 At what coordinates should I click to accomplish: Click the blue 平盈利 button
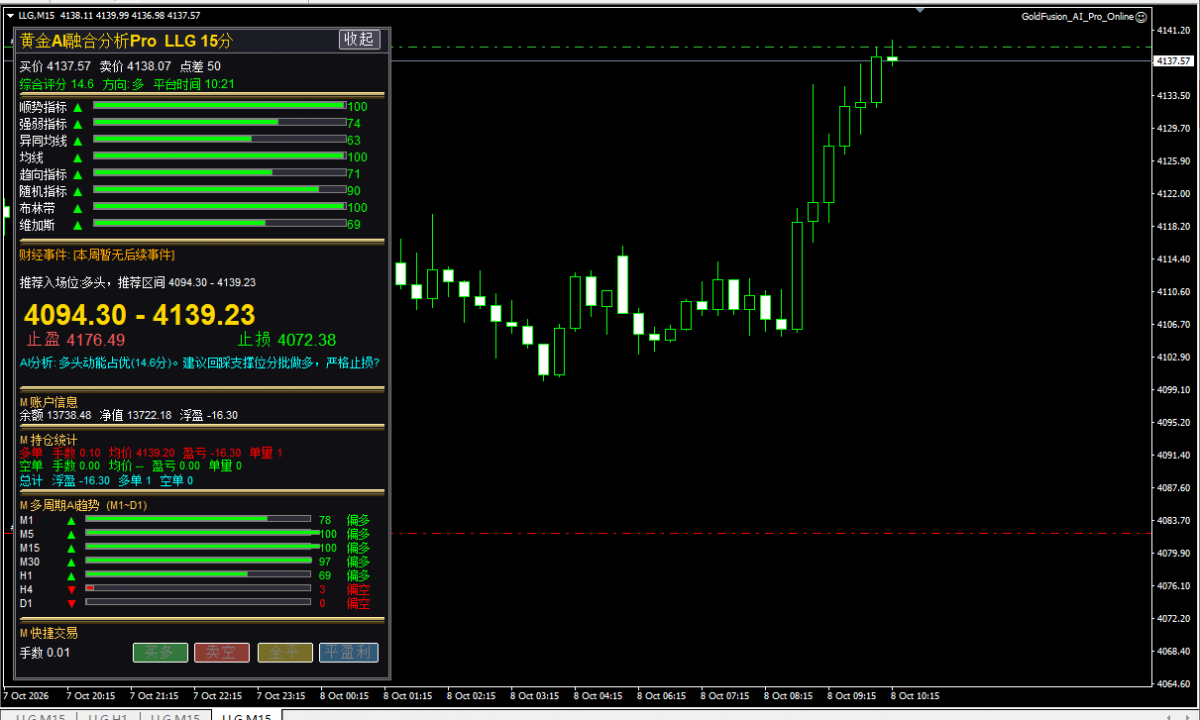349,652
